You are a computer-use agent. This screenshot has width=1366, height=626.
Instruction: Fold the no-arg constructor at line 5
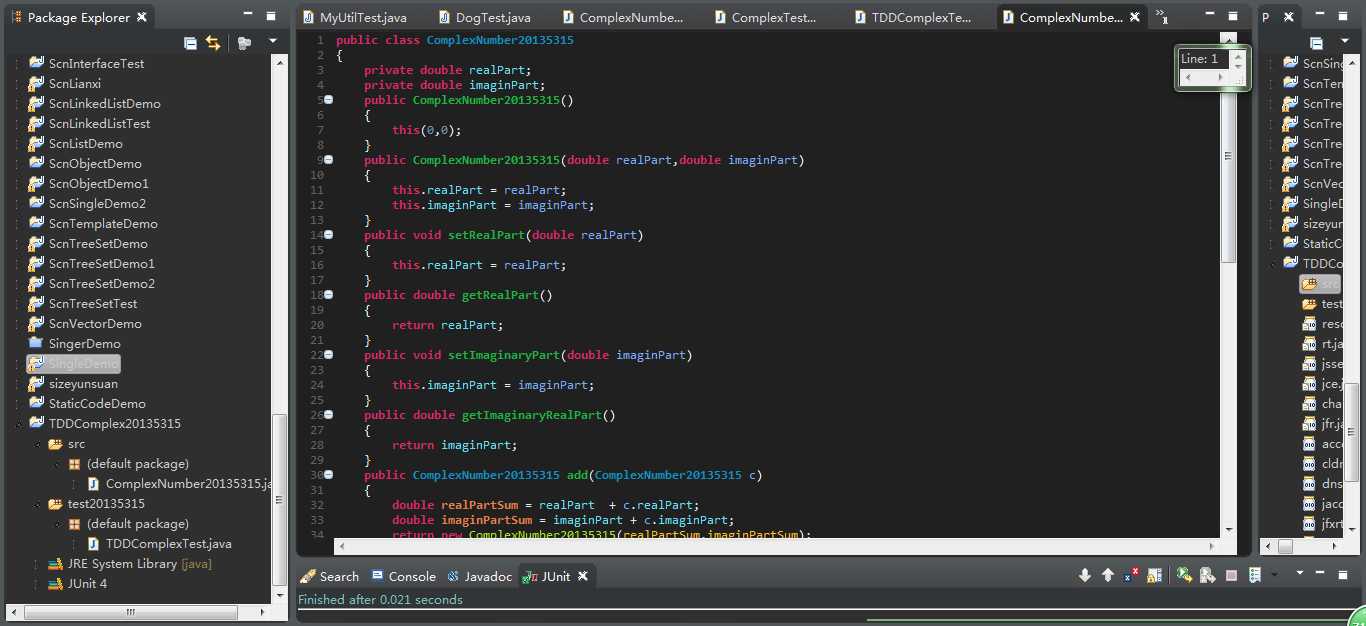(x=329, y=100)
